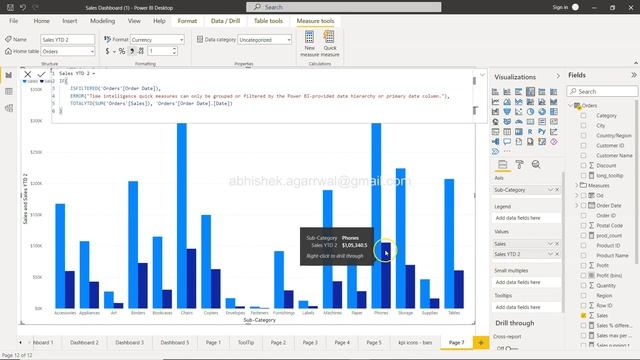The width and height of the screenshot is (640, 360).
Task: Click the Save icon in title bar
Action: pyautogui.click(x=10, y=7)
